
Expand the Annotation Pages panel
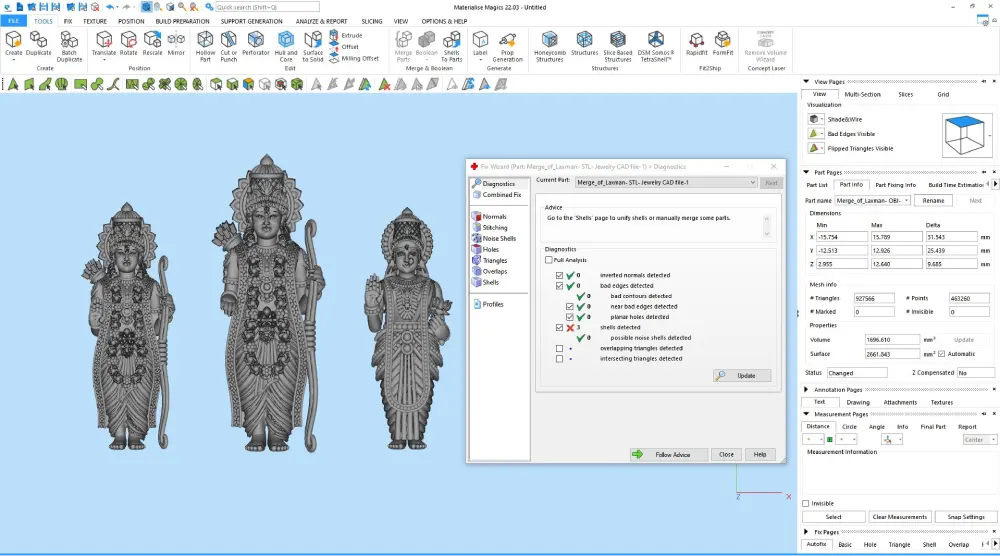[806, 389]
